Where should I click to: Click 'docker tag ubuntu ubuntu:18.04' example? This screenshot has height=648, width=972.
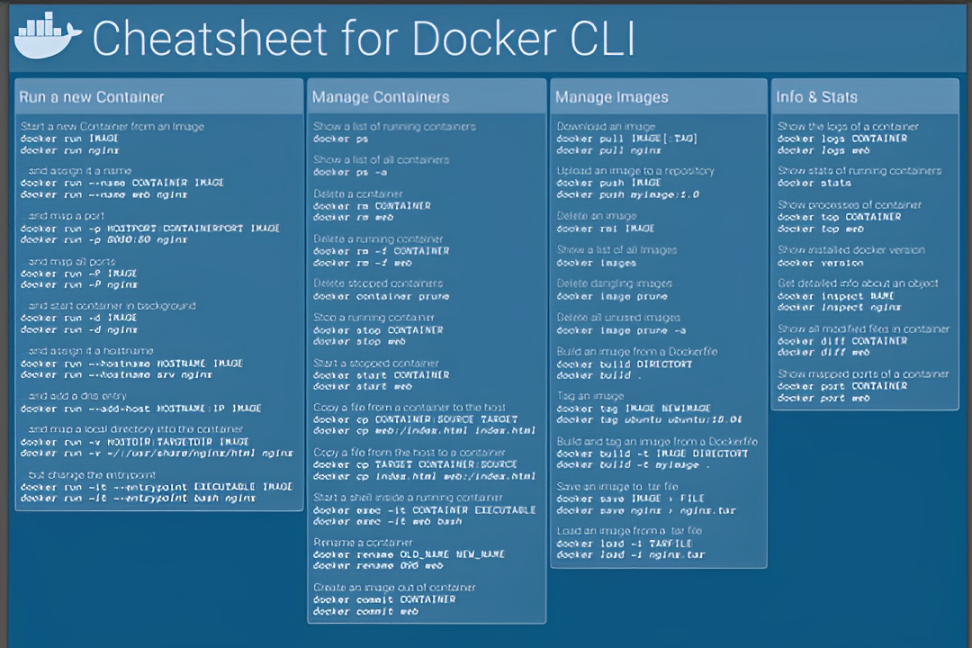[x=649, y=420]
